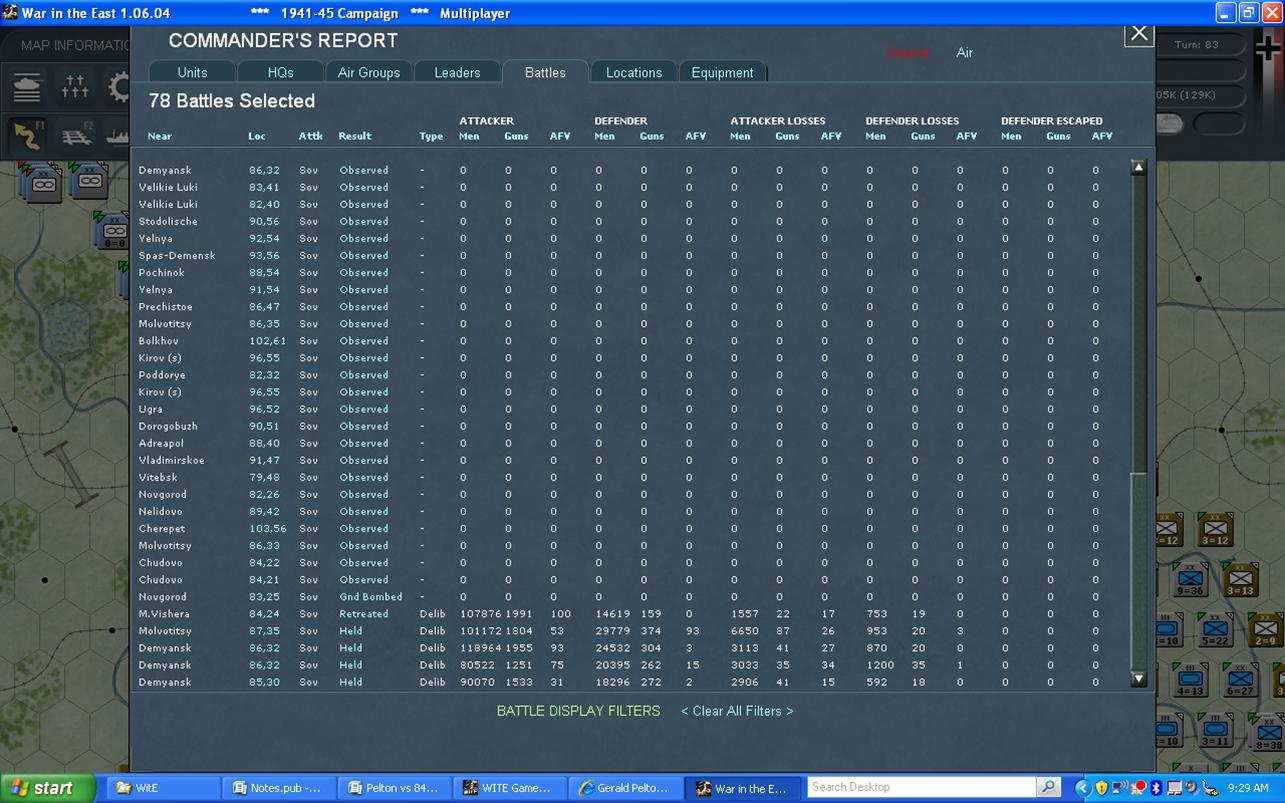
Task: Open the Units tab
Action: [x=192, y=72]
